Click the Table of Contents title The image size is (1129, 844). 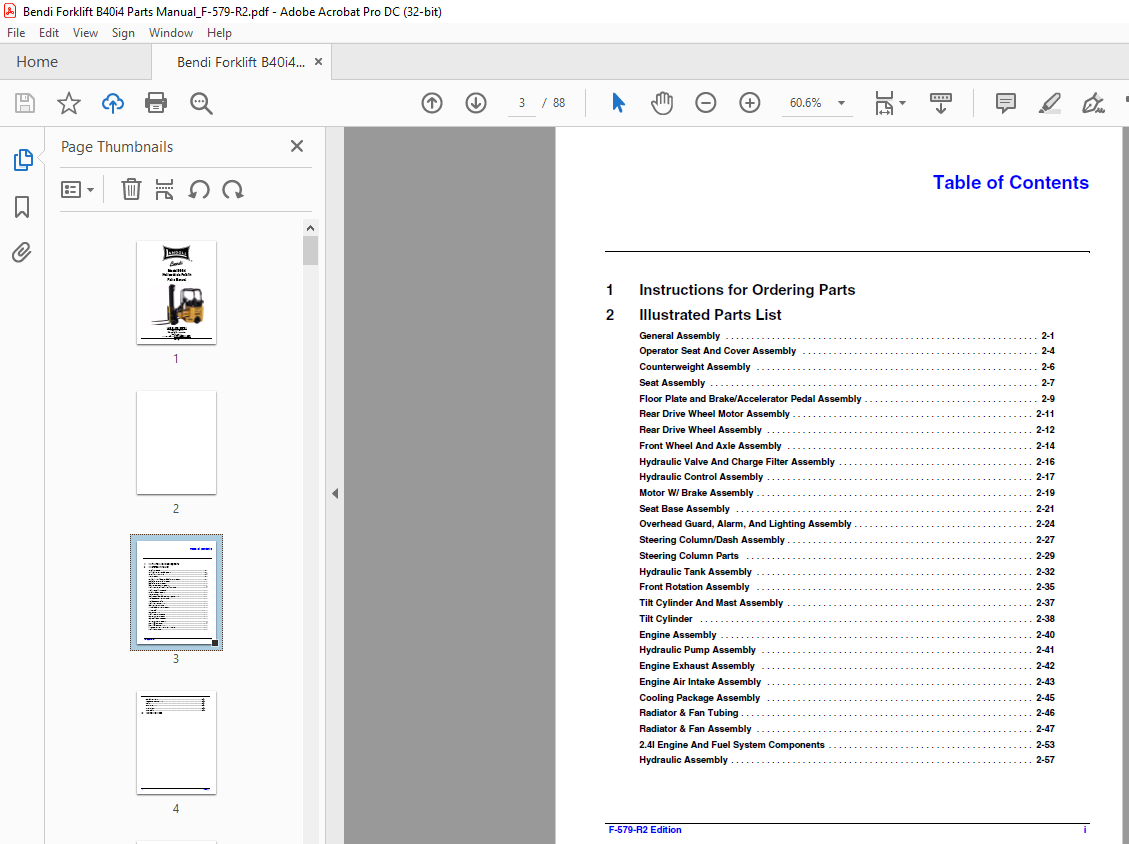coord(1010,182)
